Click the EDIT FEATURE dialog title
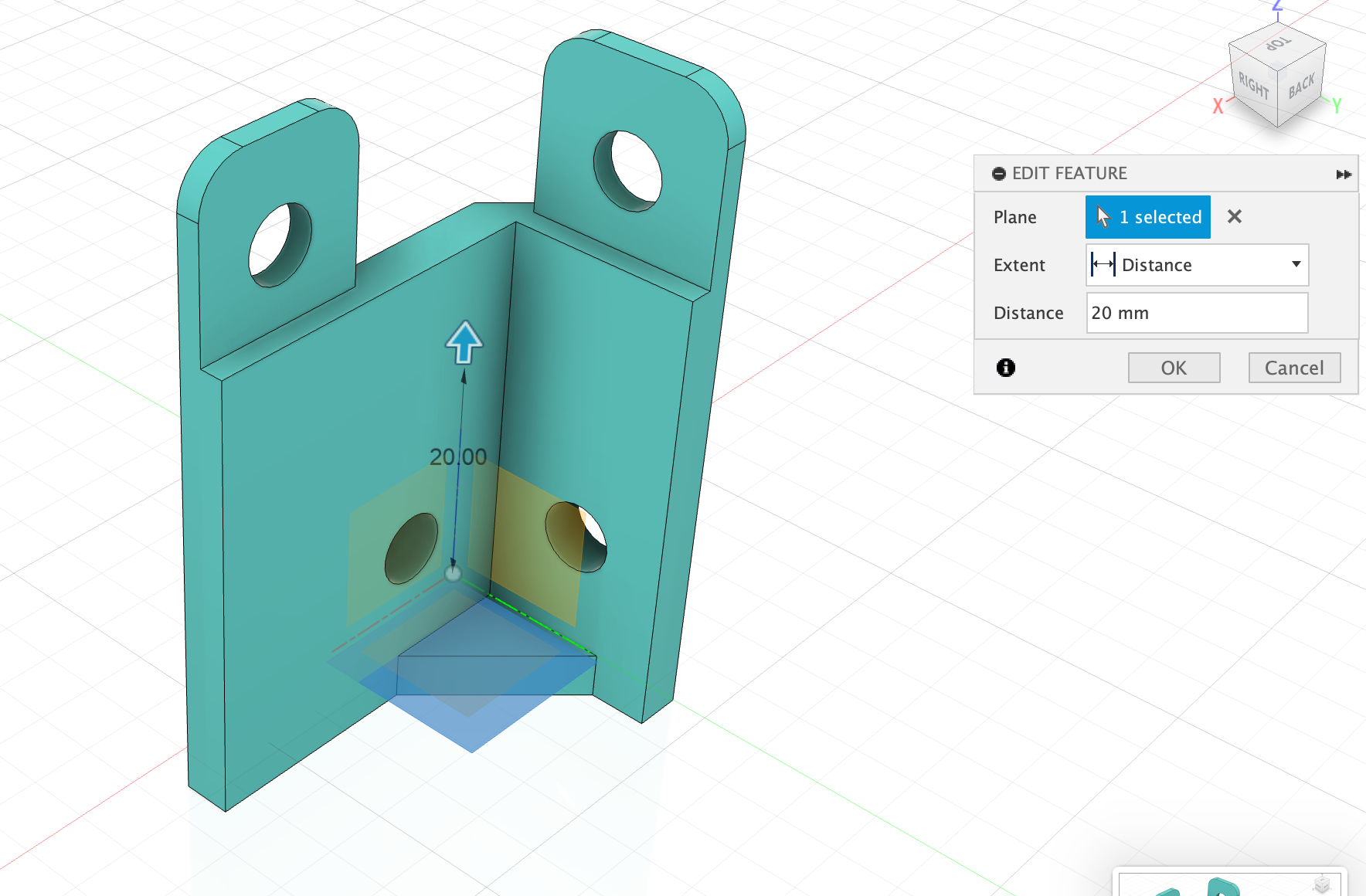The width and height of the screenshot is (1366, 896). 1069,174
